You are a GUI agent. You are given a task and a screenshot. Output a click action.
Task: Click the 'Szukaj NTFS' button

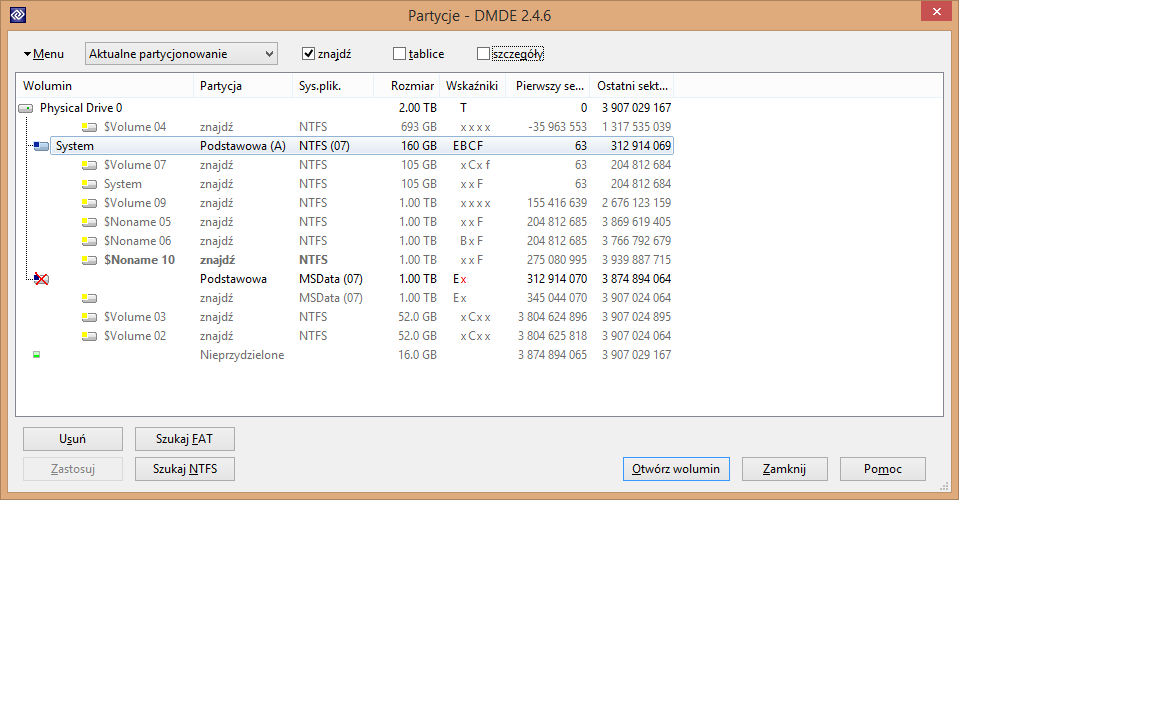[184, 469]
